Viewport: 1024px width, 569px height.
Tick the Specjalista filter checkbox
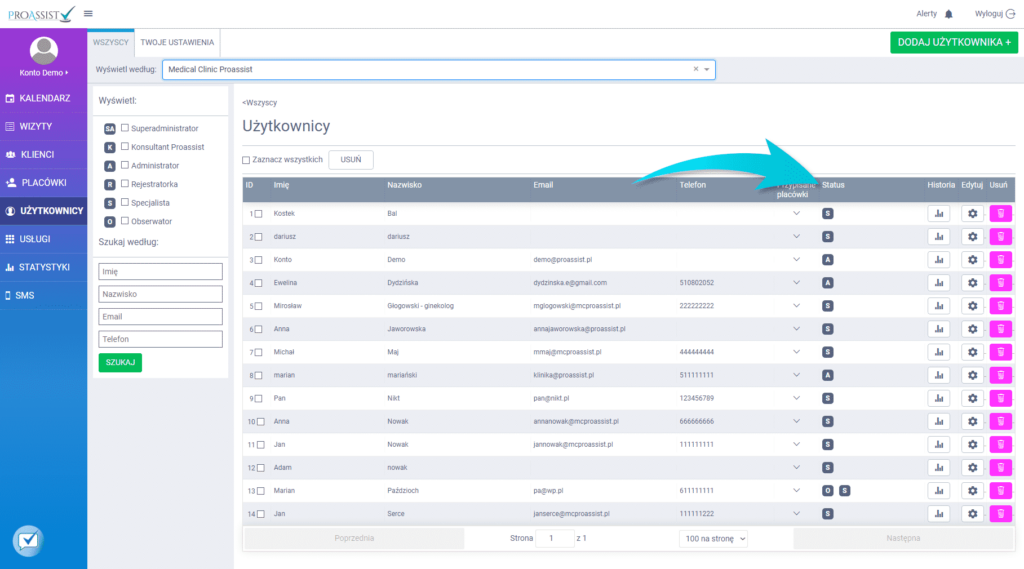pos(125,202)
